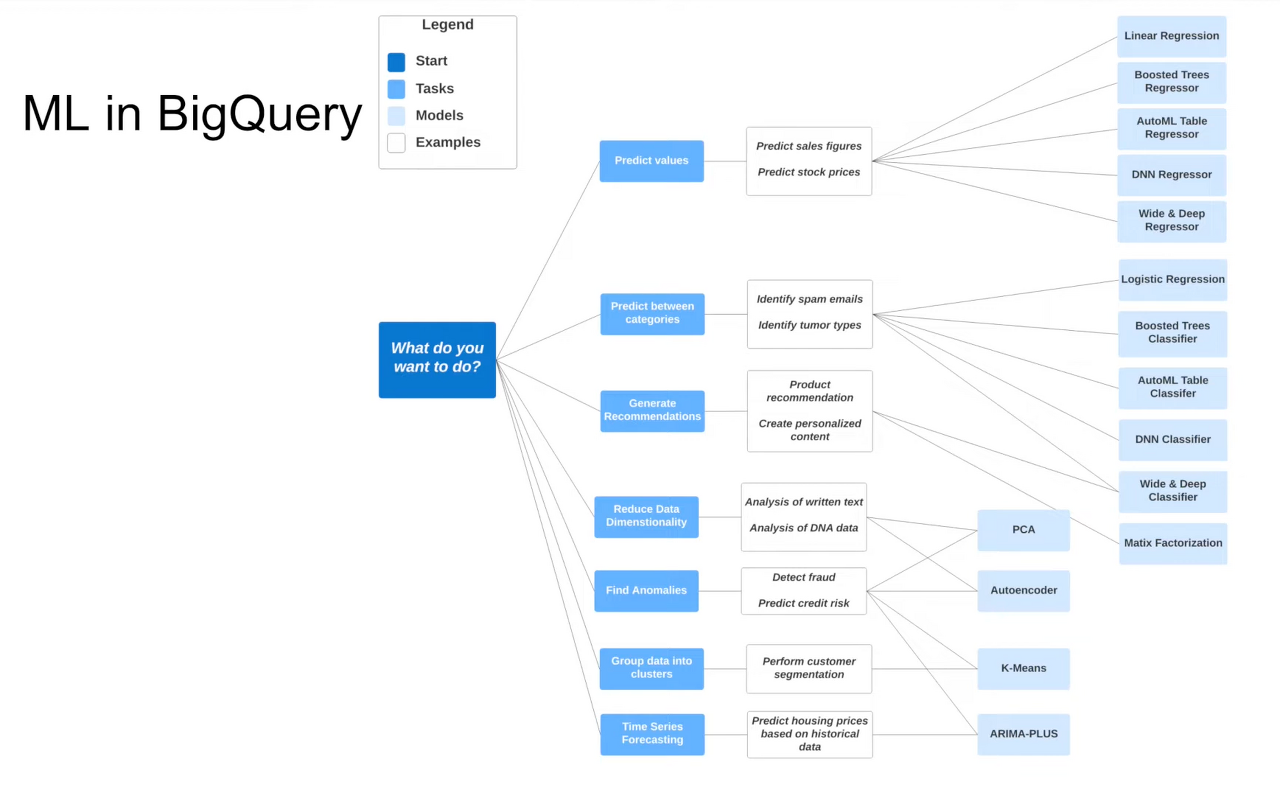Click the 'Examples' legend label
This screenshot has width=1280, height=787.
[x=448, y=143]
